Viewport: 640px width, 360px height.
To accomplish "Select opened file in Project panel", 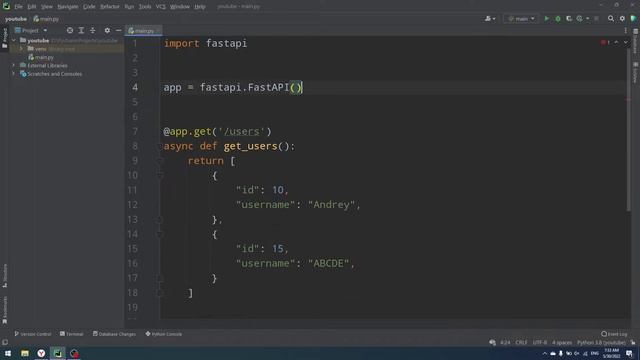I will pos(70,31).
